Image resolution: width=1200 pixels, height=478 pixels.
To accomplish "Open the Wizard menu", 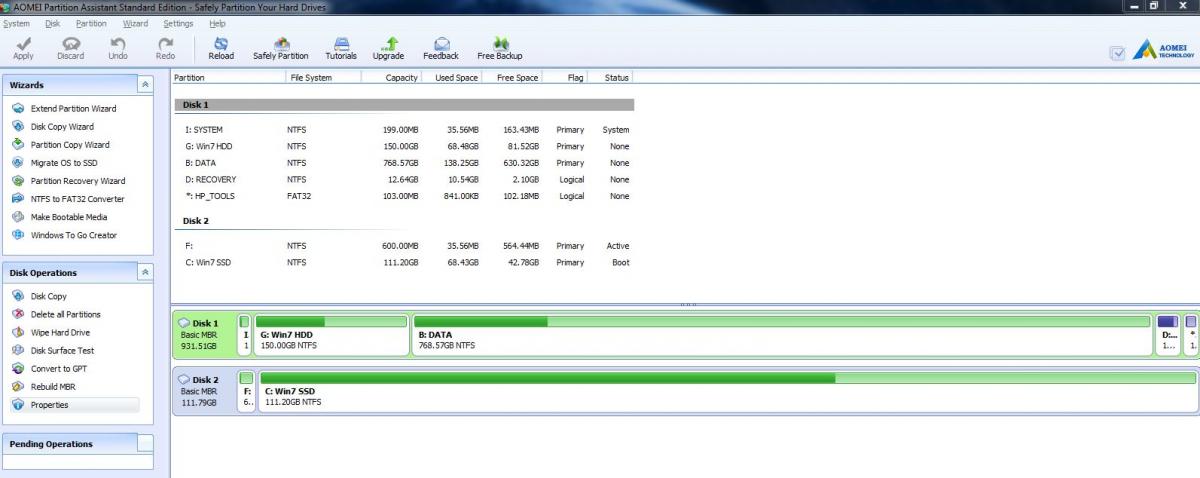I will [x=135, y=22].
